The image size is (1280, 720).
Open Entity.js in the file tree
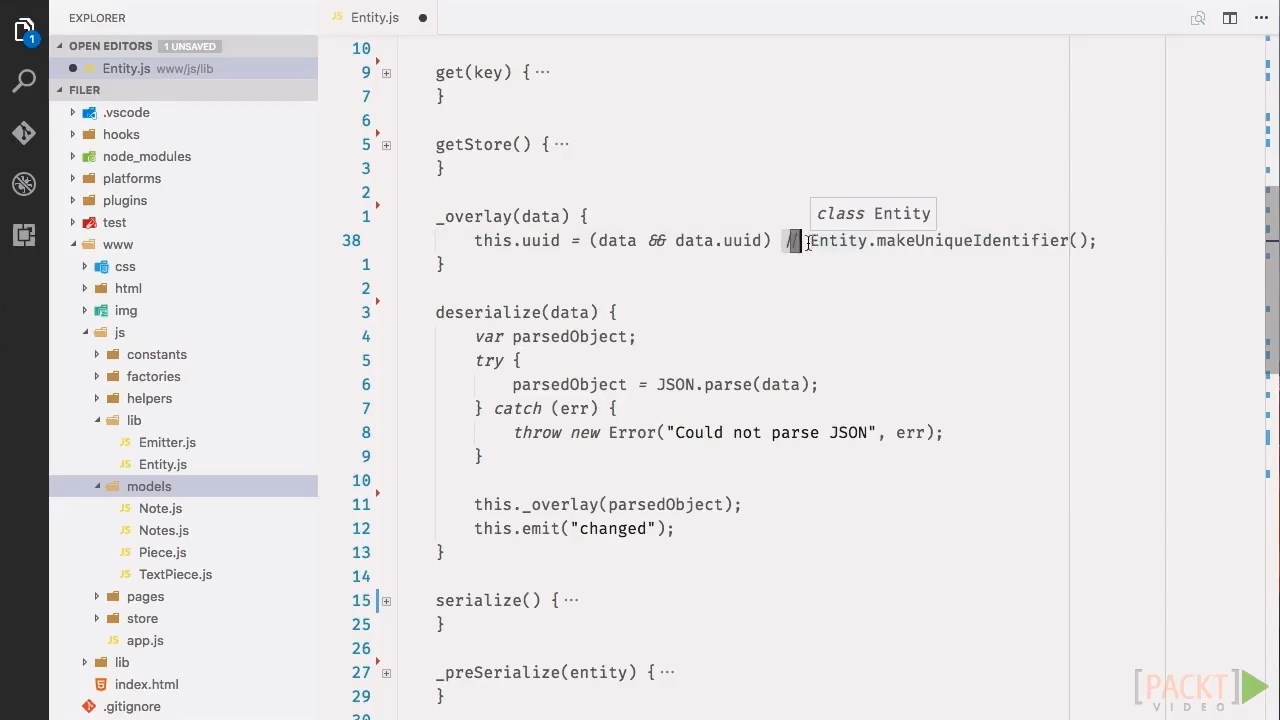[x=163, y=464]
